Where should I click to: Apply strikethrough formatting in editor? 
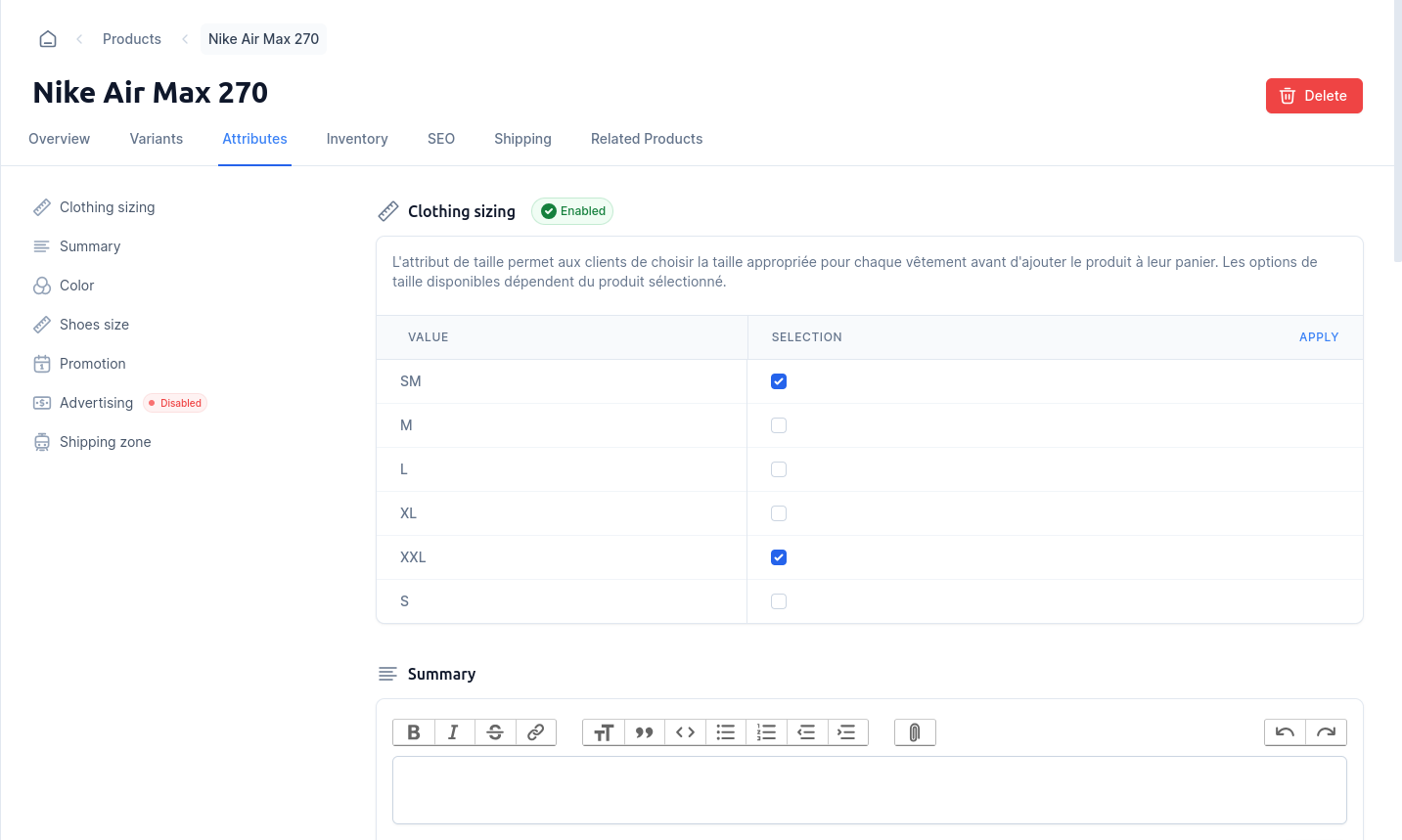(x=495, y=732)
